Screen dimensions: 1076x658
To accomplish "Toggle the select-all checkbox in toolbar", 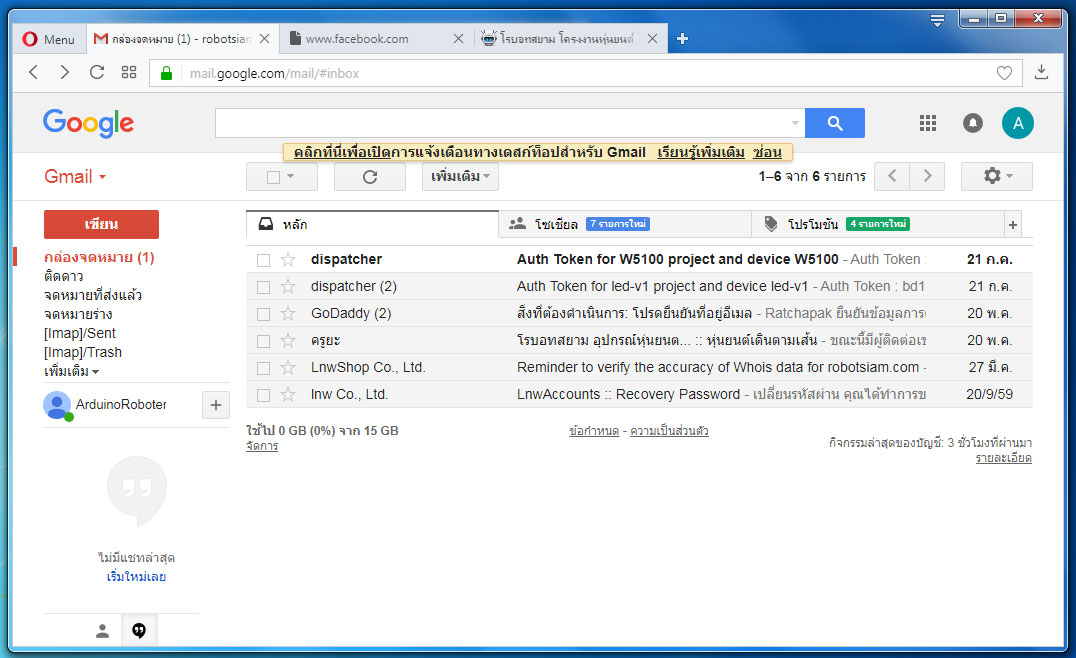I will (273, 177).
